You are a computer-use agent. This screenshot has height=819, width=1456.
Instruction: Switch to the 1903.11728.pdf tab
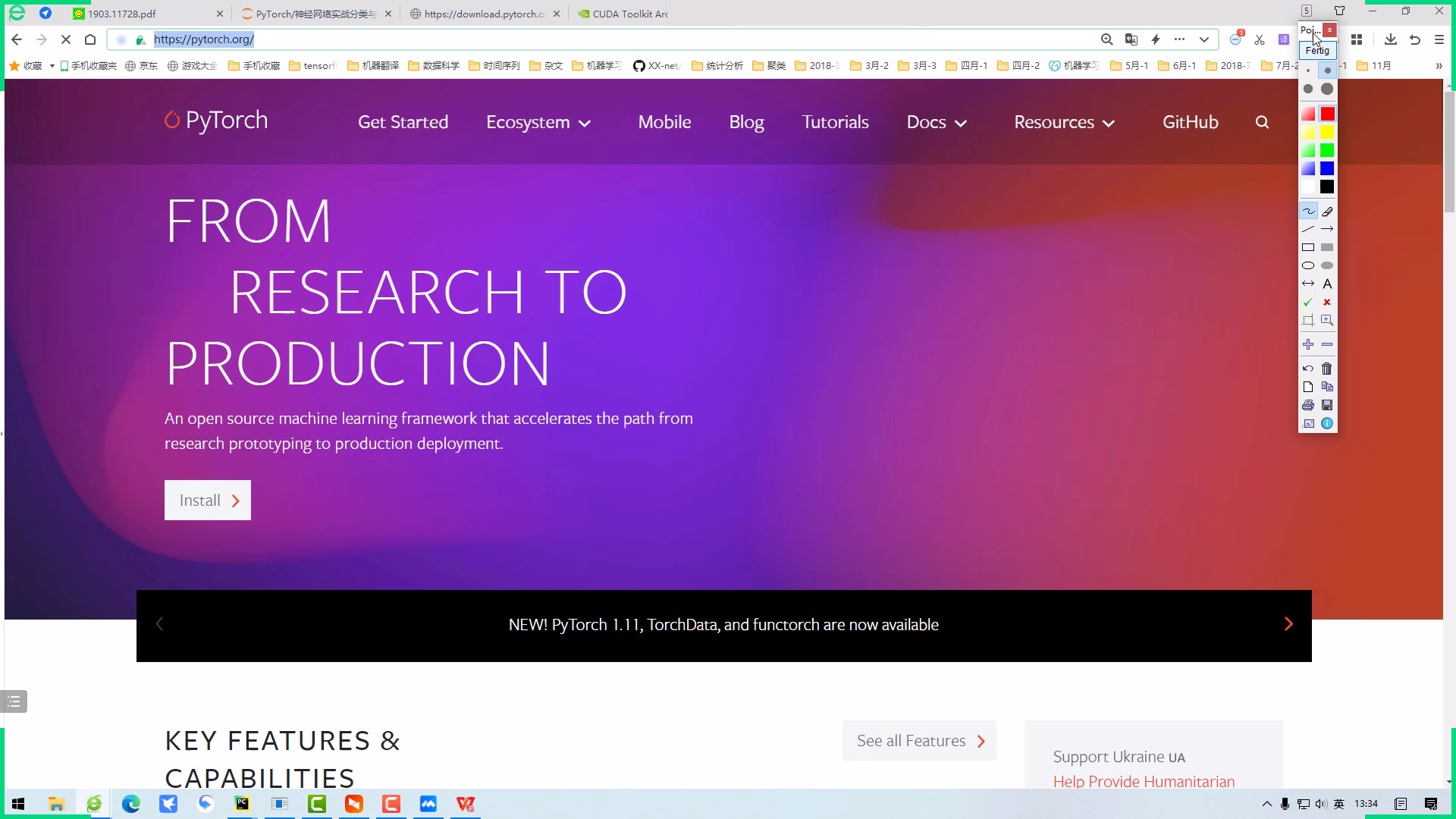[121, 14]
